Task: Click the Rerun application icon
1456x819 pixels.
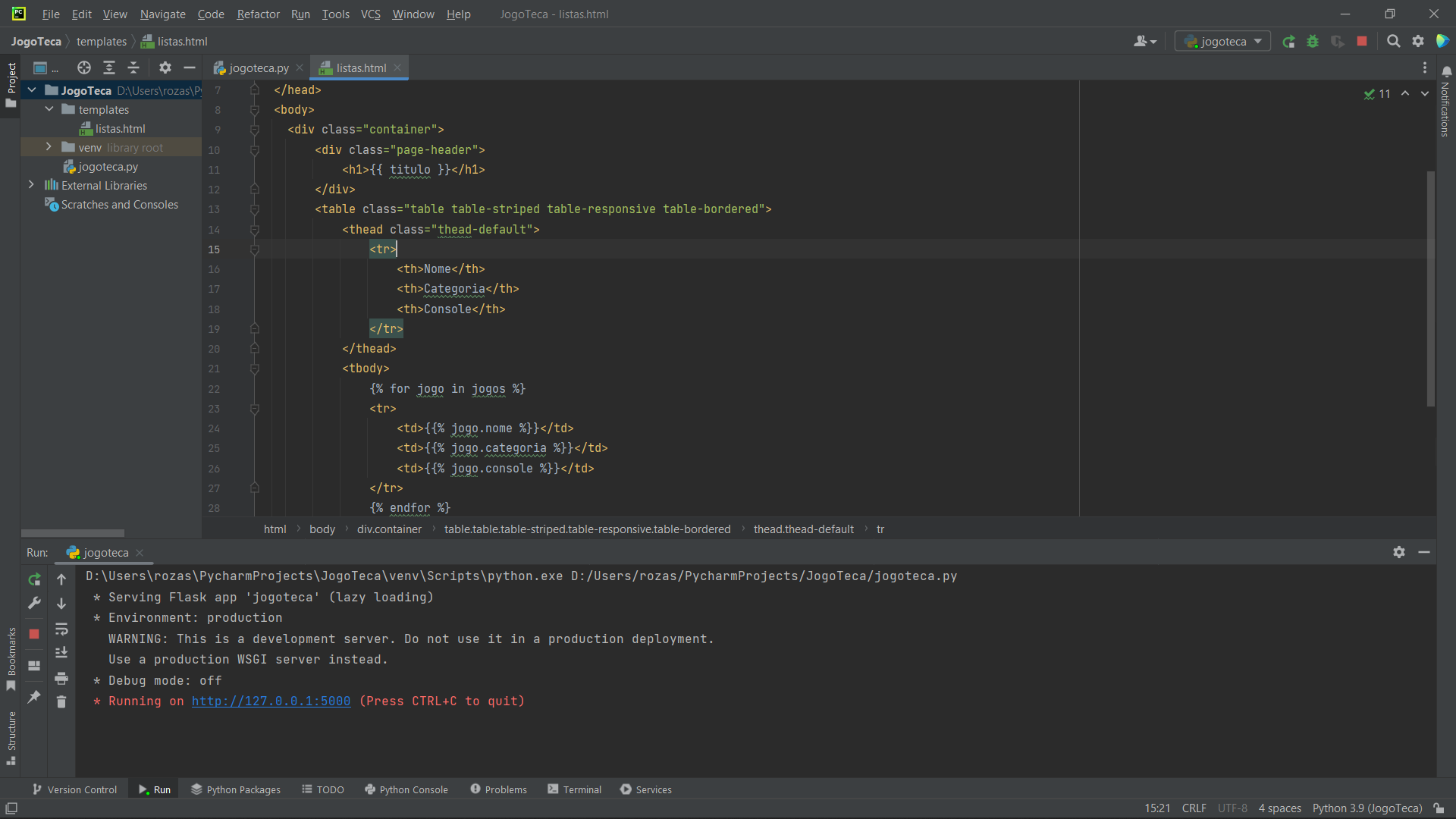Action: (x=33, y=578)
